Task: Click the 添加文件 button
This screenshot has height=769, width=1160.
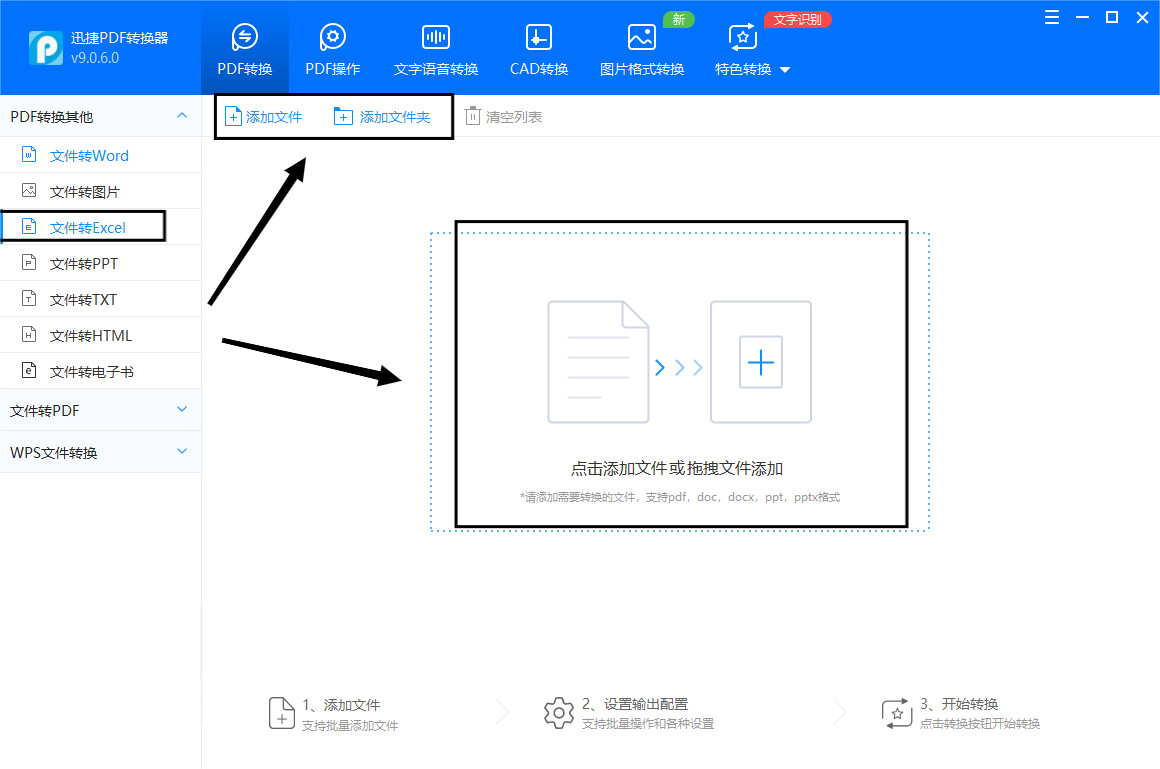Action: point(264,116)
